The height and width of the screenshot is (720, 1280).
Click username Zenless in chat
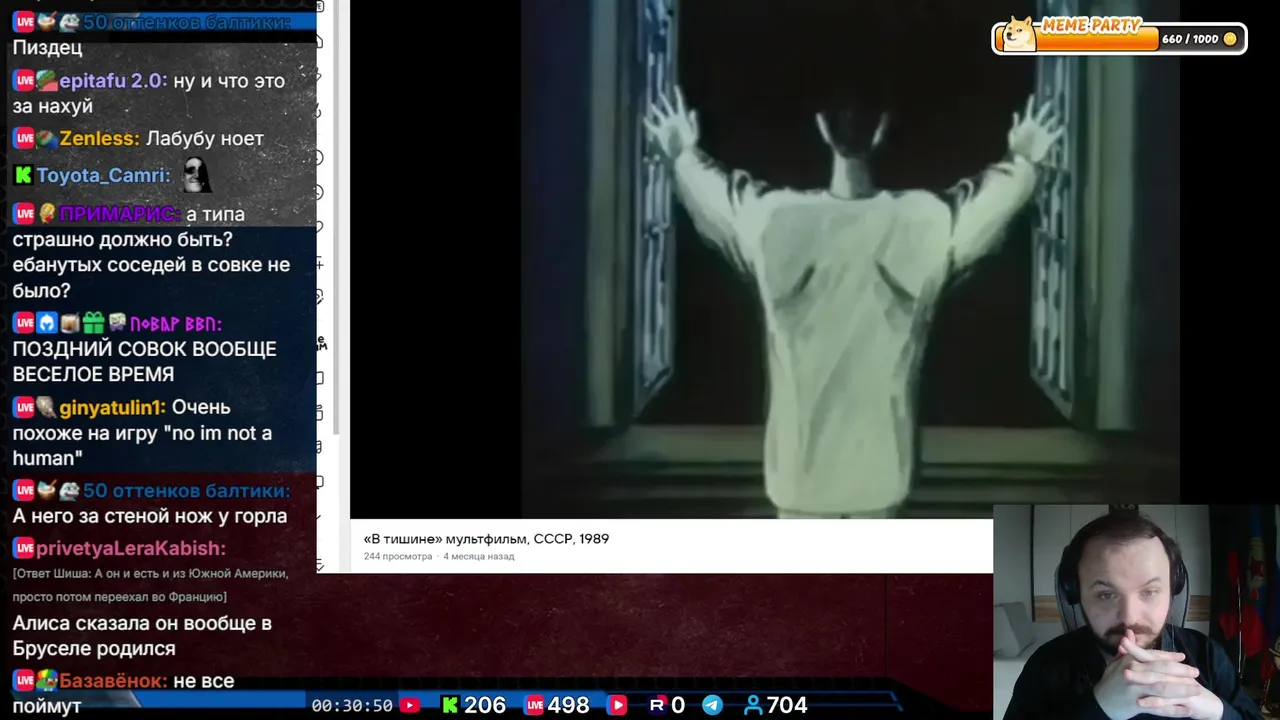[x=99, y=139]
